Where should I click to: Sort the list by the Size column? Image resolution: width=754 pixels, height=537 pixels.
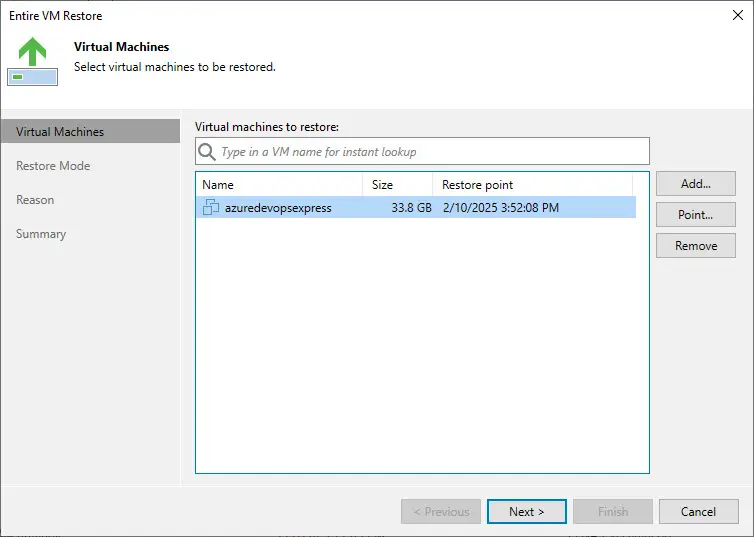click(396, 185)
